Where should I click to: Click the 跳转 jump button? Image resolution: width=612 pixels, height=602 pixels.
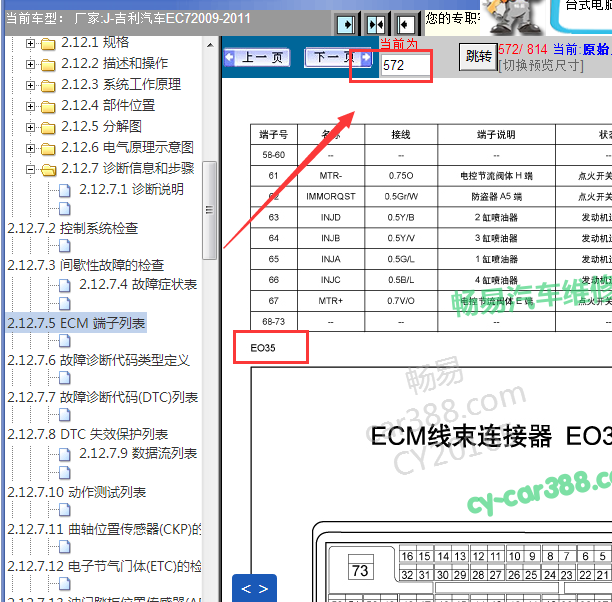478,57
